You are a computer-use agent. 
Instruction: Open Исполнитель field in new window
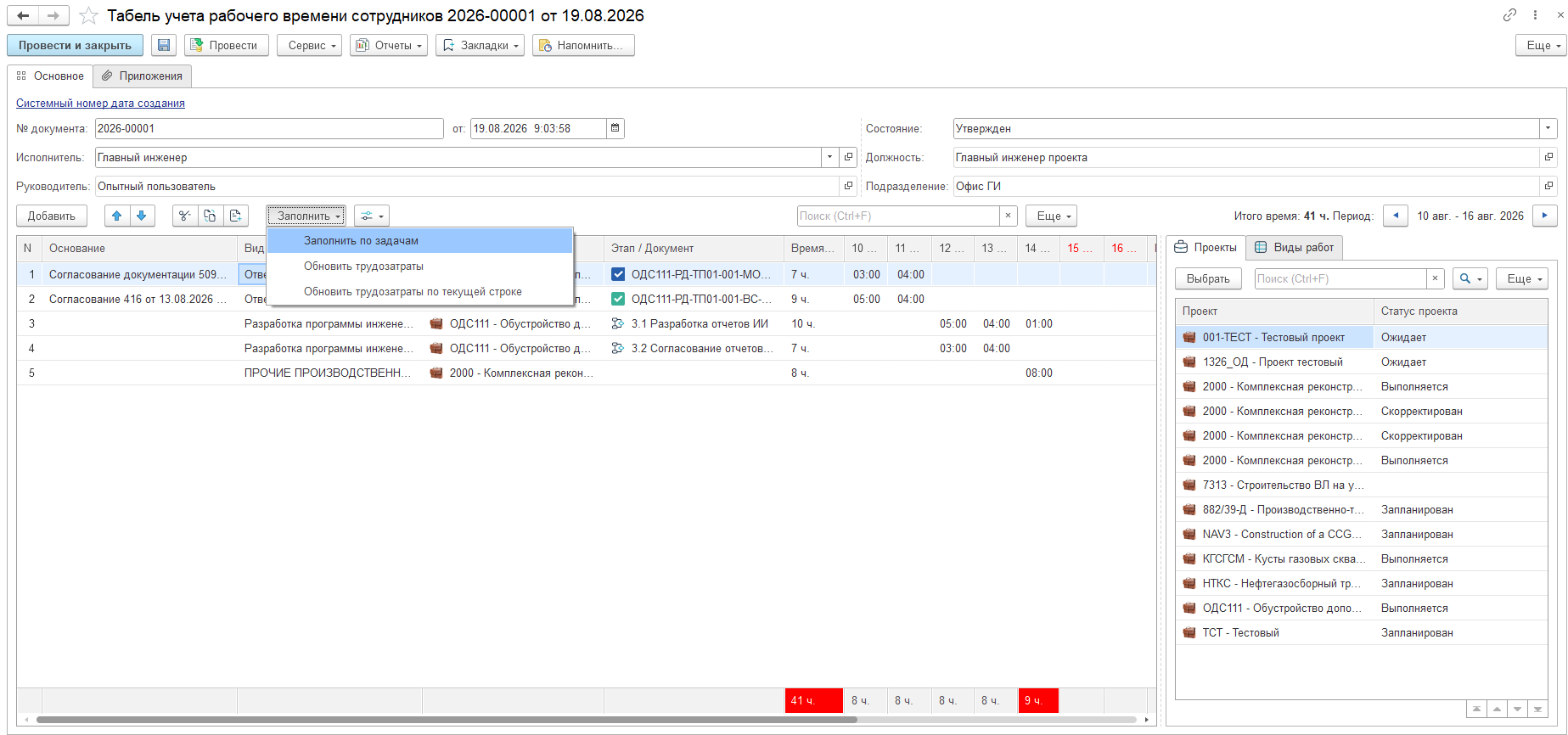click(x=848, y=157)
